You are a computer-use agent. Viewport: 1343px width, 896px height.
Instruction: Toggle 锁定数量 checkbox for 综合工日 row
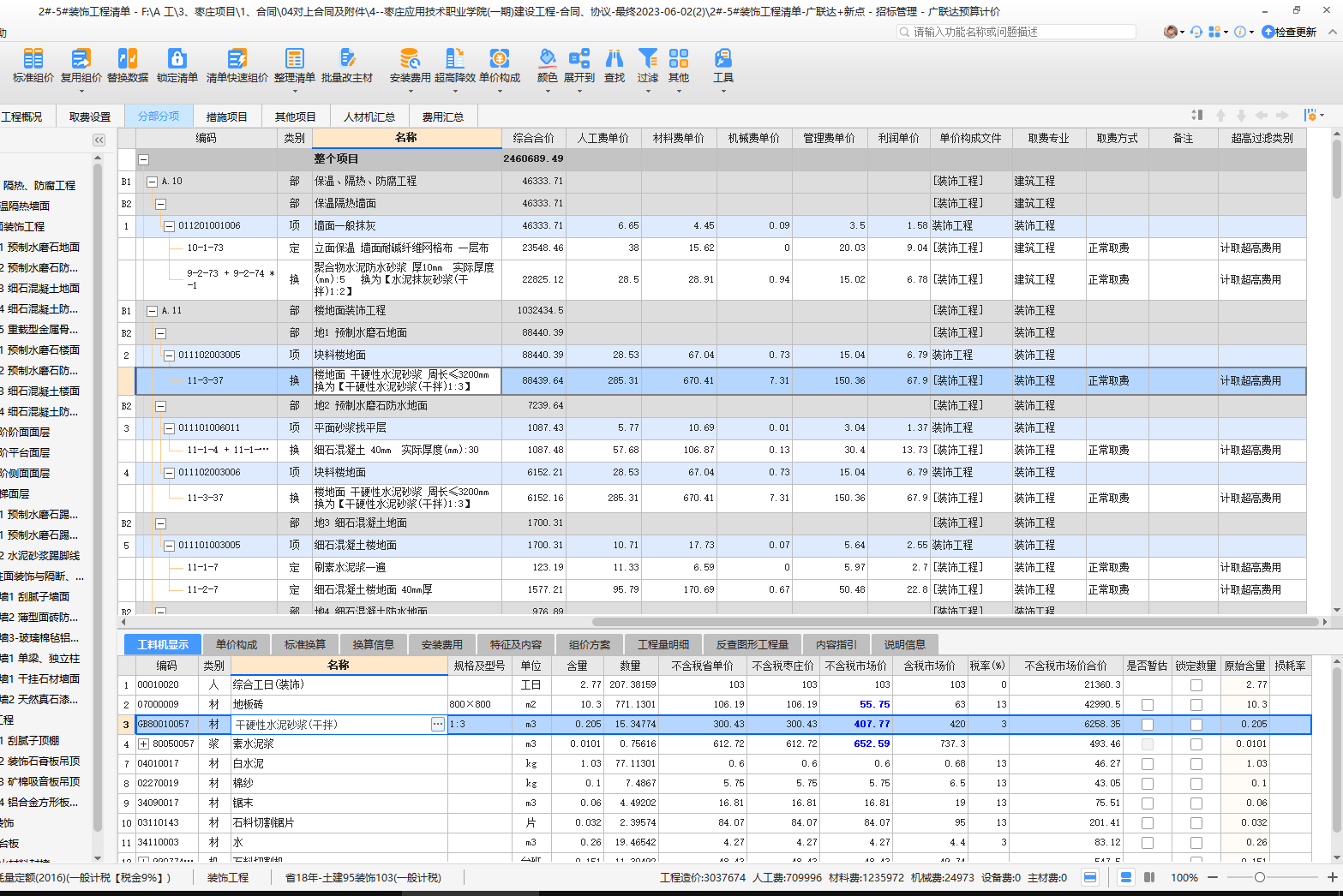(x=1196, y=685)
